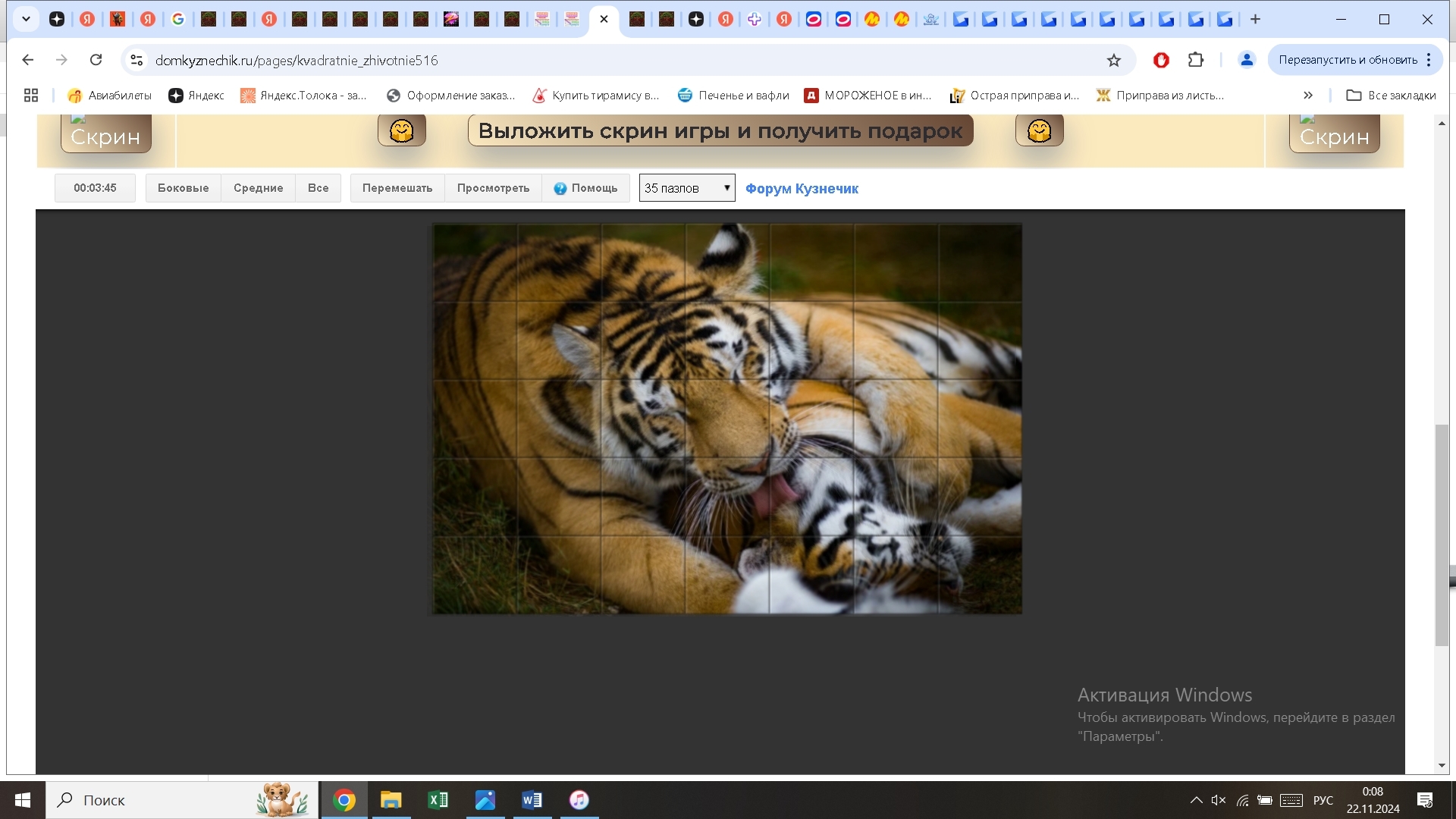Image resolution: width=1456 pixels, height=819 pixels.
Task: Open a new browser tab
Action: pos(1255,19)
